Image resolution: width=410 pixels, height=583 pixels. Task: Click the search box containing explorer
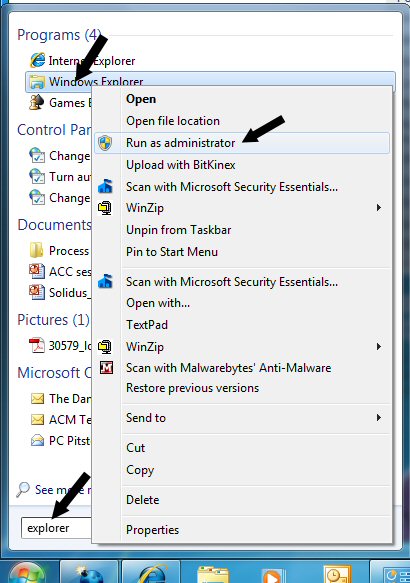57,528
